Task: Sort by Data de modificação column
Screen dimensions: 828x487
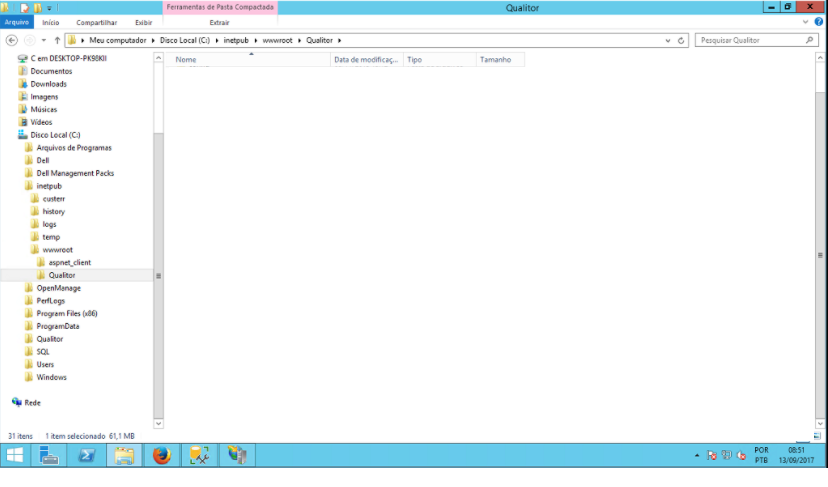Action: (366, 60)
